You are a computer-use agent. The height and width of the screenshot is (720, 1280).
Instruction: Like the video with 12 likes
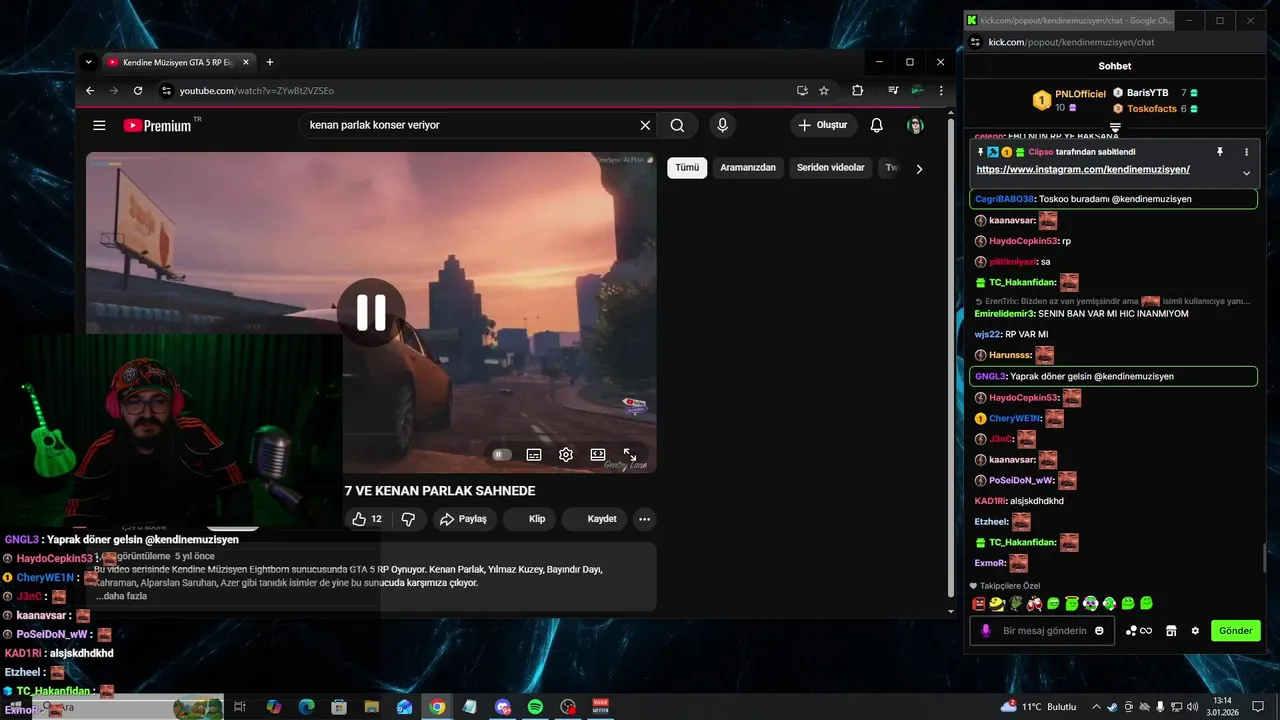click(x=366, y=519)
